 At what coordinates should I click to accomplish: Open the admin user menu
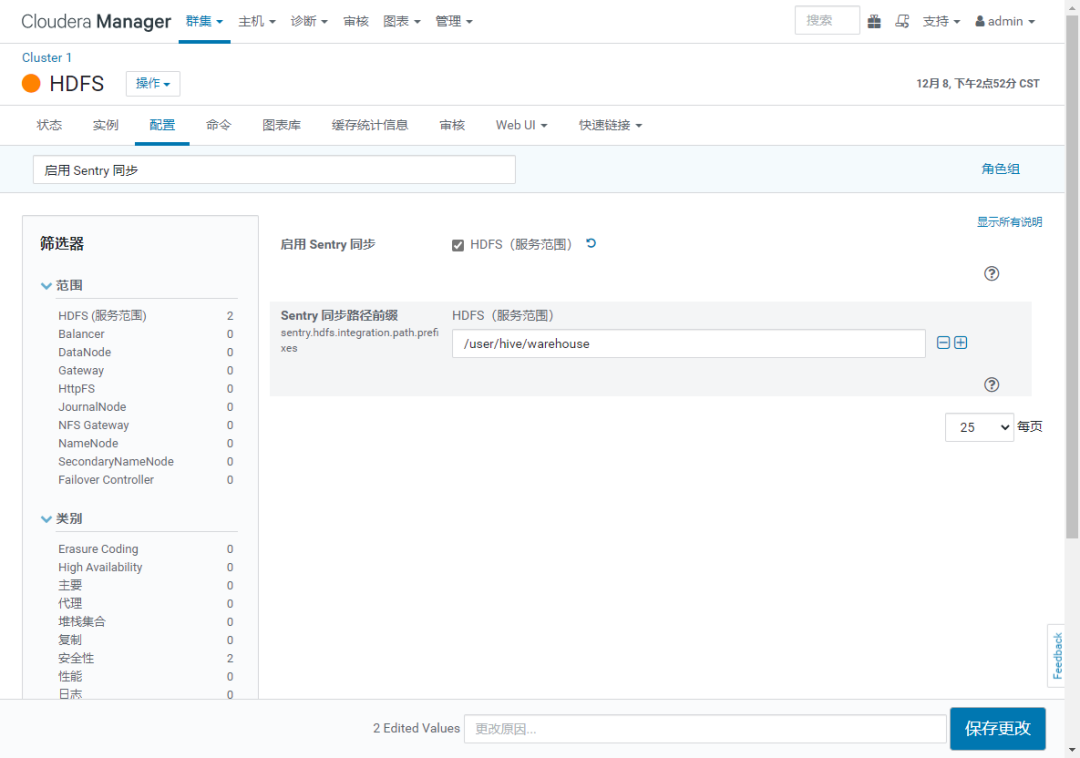click(1005, 21)
